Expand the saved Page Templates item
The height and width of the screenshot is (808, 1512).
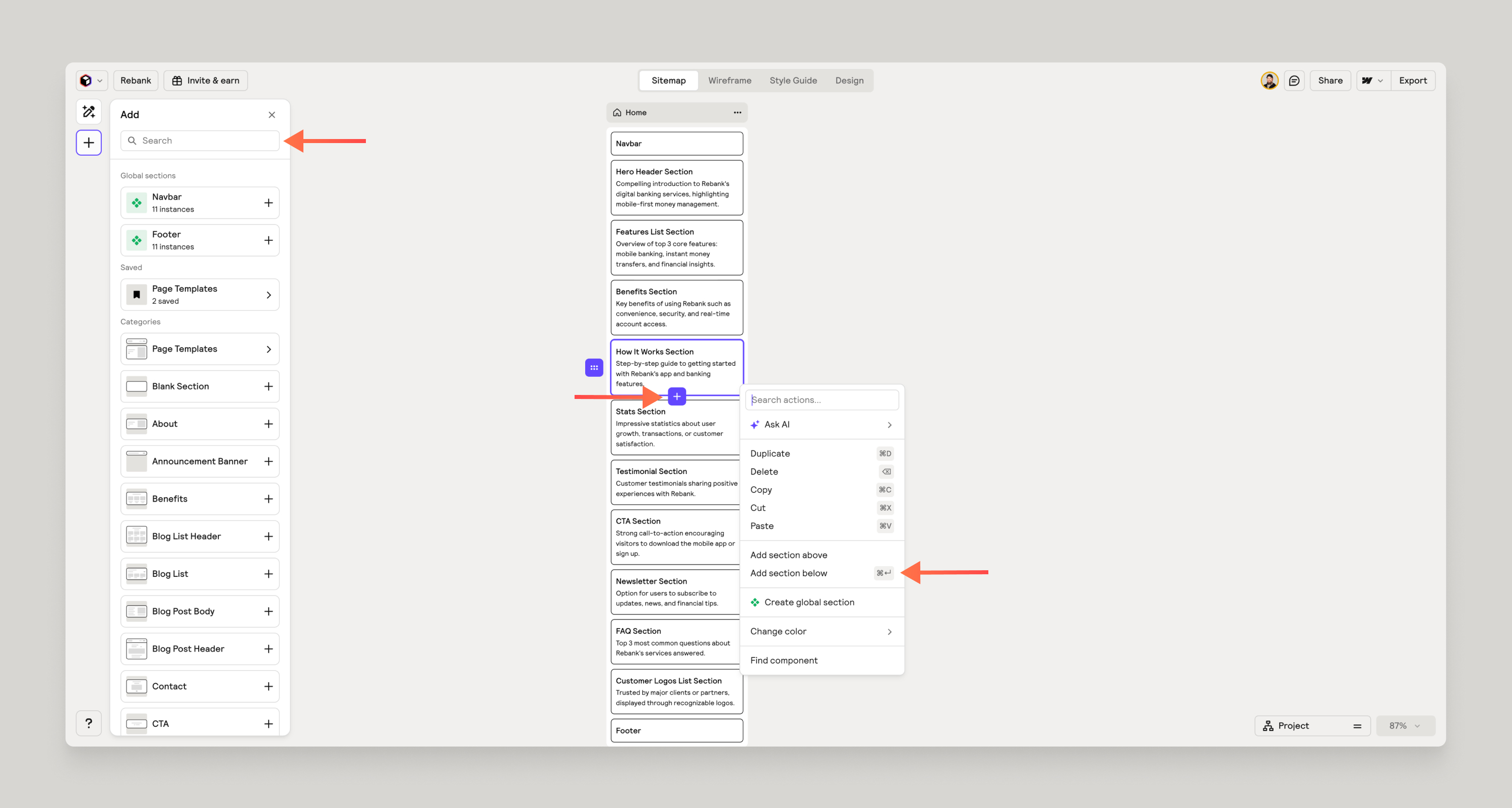tap(200, 295)
